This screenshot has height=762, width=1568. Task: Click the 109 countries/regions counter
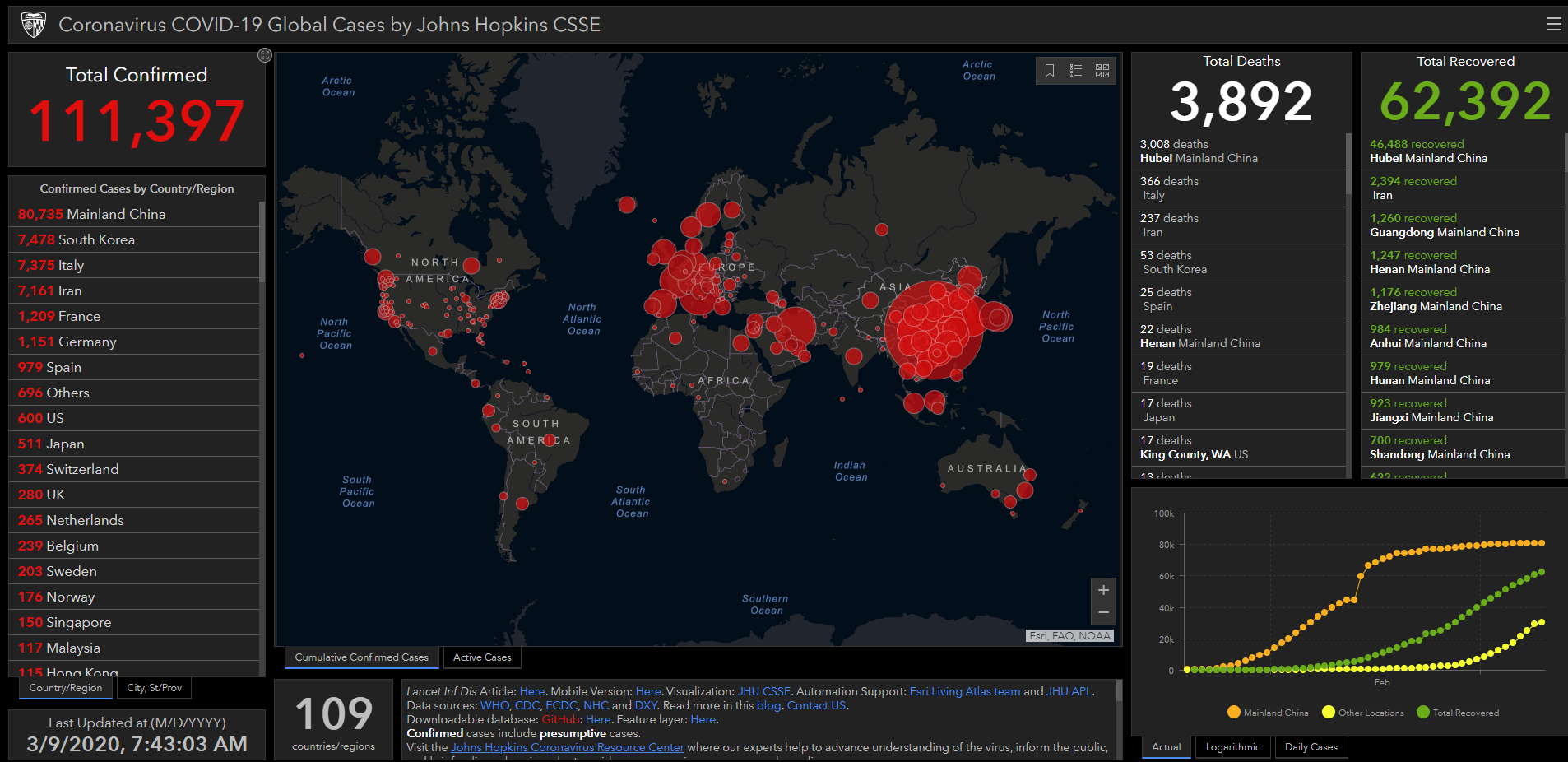(x=334, y=720)
